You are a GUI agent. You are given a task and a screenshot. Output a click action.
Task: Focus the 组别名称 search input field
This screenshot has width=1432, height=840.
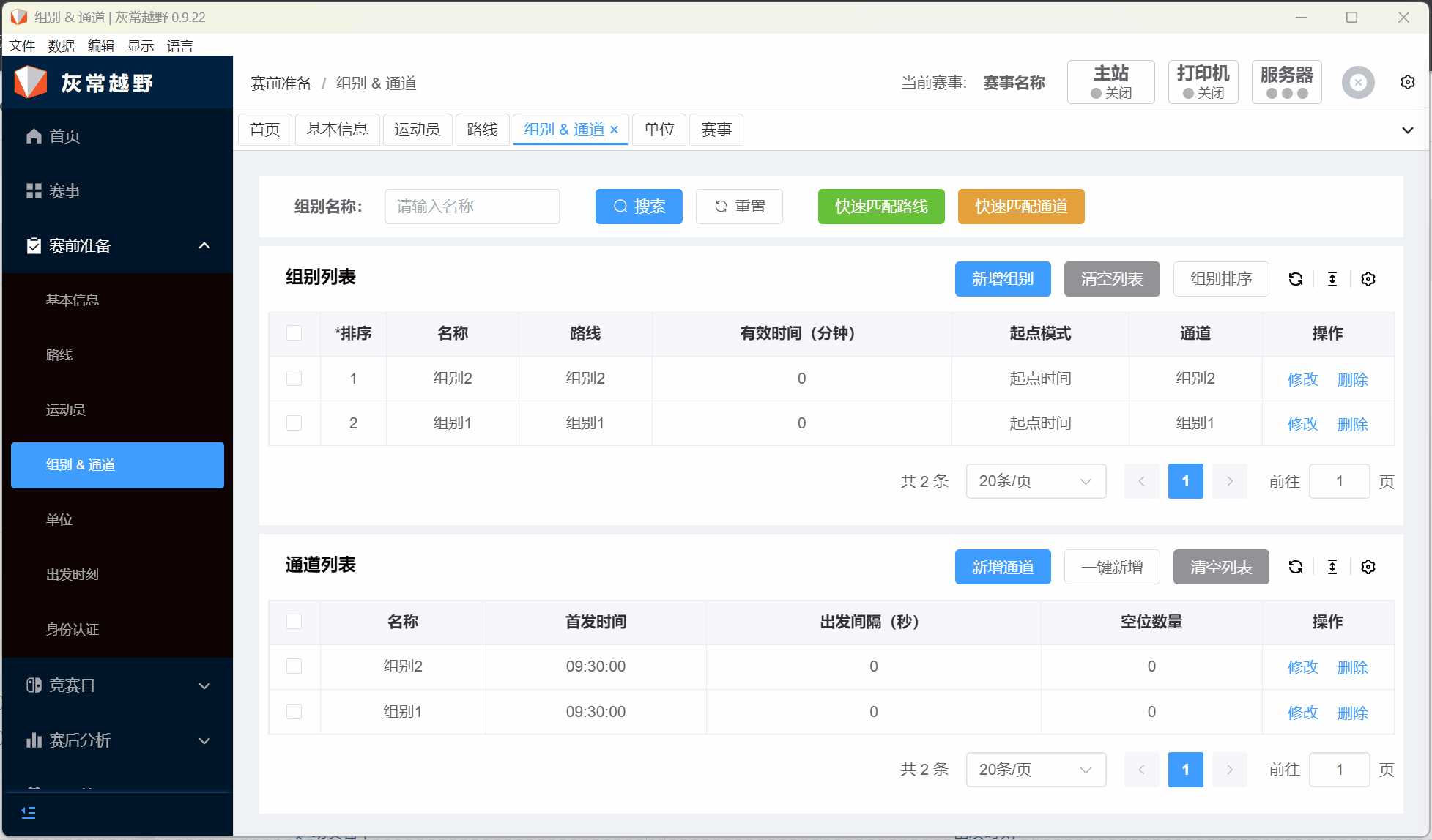472,207
